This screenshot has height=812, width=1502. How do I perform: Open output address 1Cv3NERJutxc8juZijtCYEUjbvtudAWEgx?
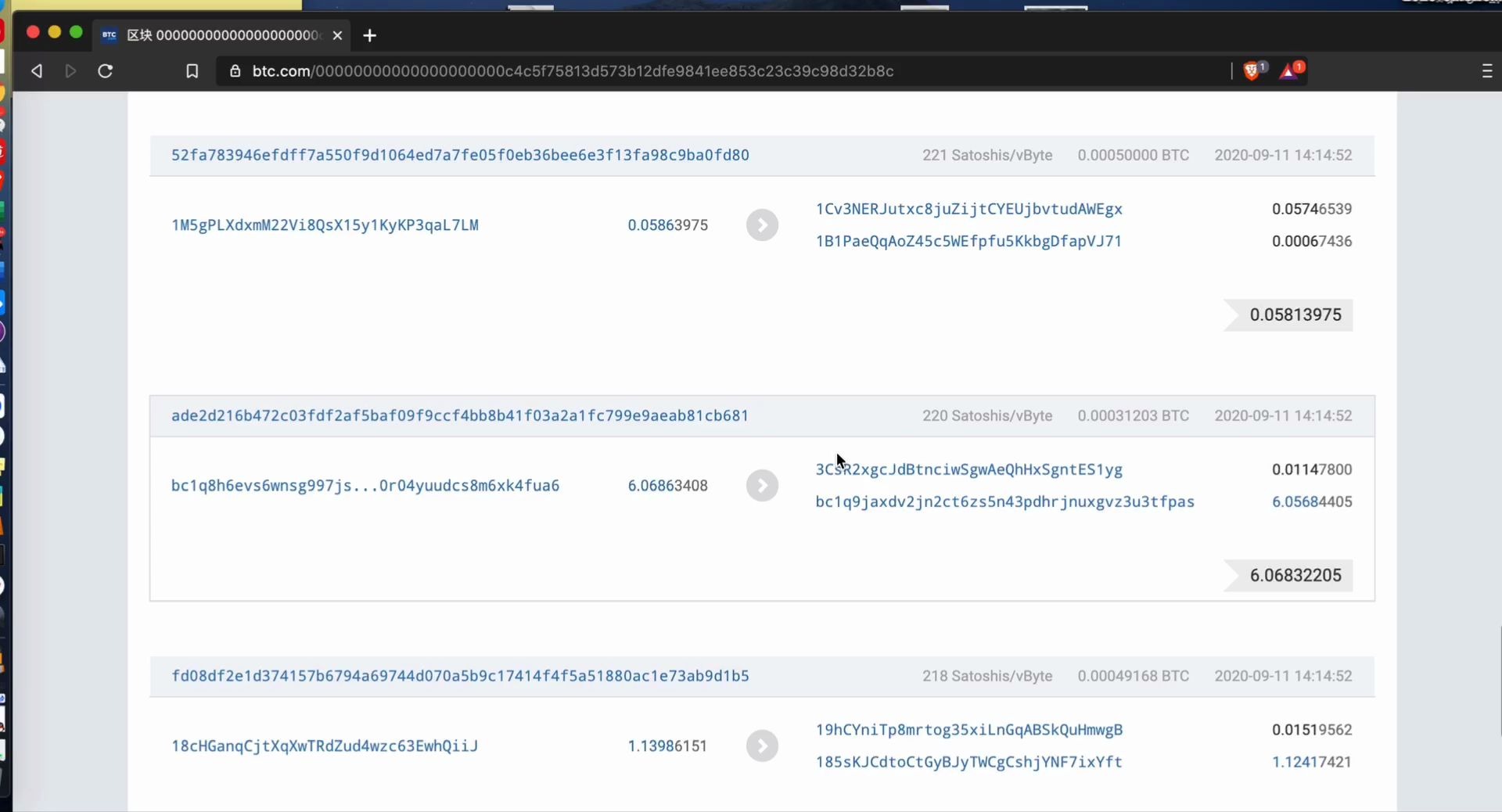[969, 209]
